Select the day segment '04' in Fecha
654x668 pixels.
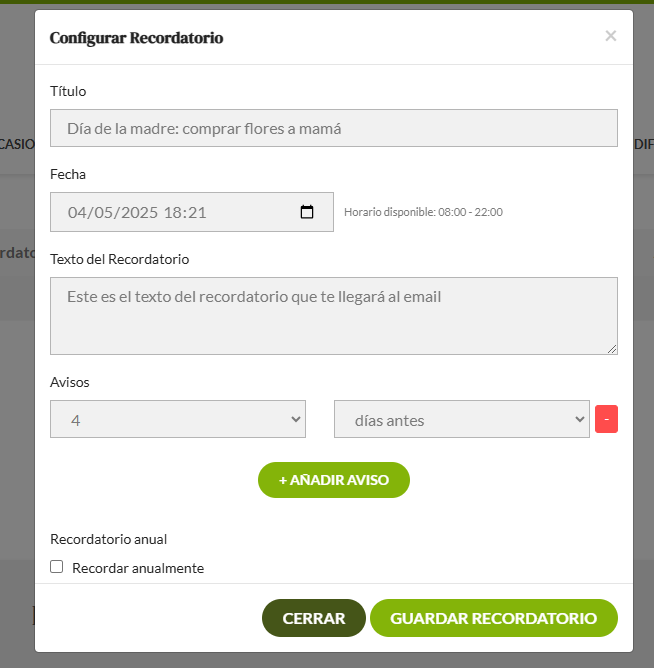coord(77,213)
